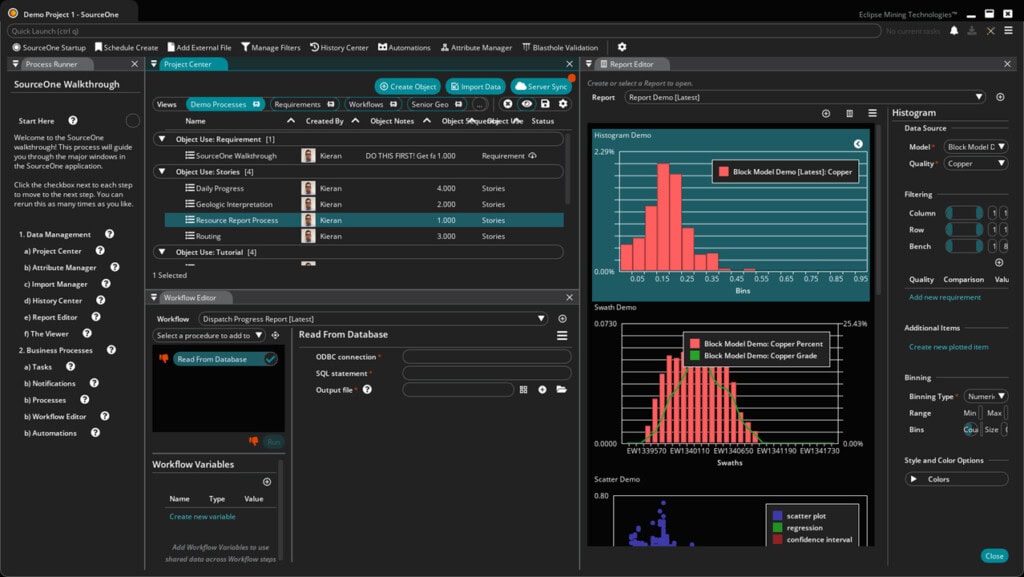This screenshot has height=577, width=1024.
Task: Click the Close button in Histogram panel
Action: 994,556
